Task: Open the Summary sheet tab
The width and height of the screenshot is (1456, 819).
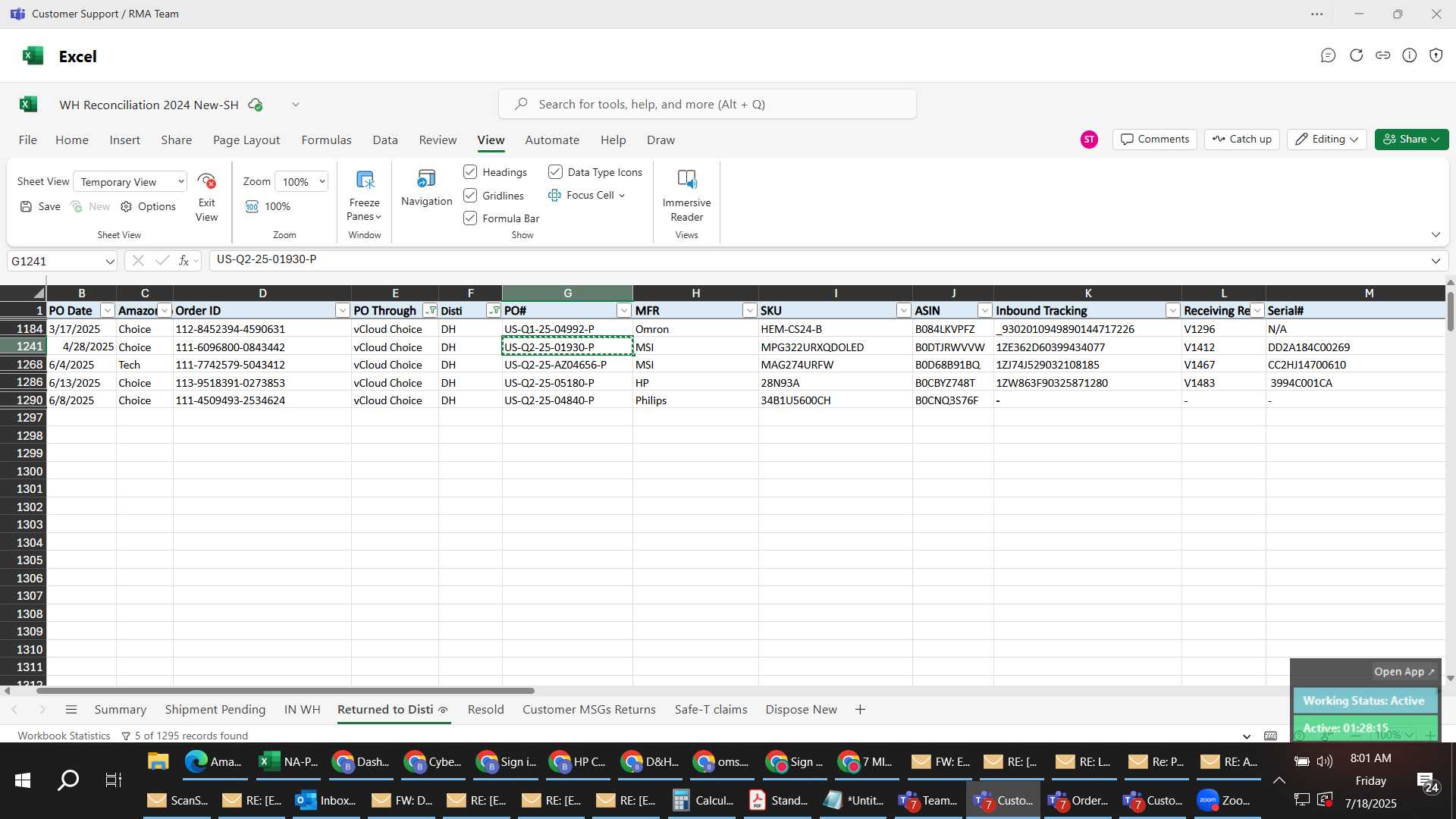Action: [x=121, y=710]
